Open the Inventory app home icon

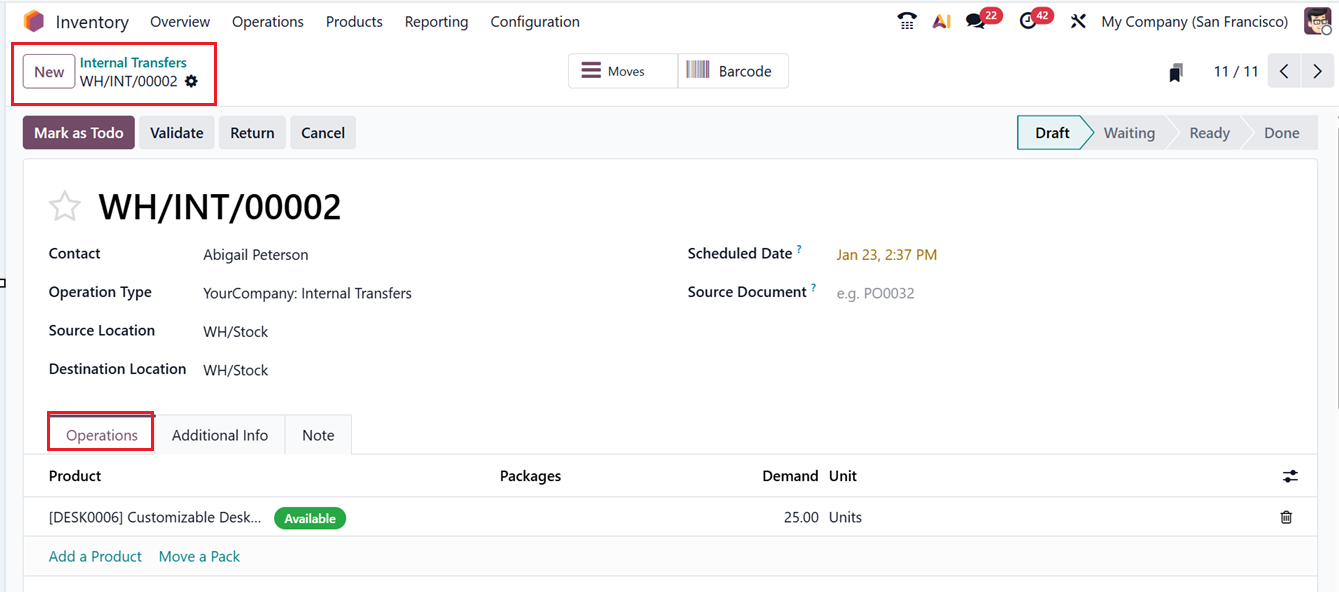(33, 20)
